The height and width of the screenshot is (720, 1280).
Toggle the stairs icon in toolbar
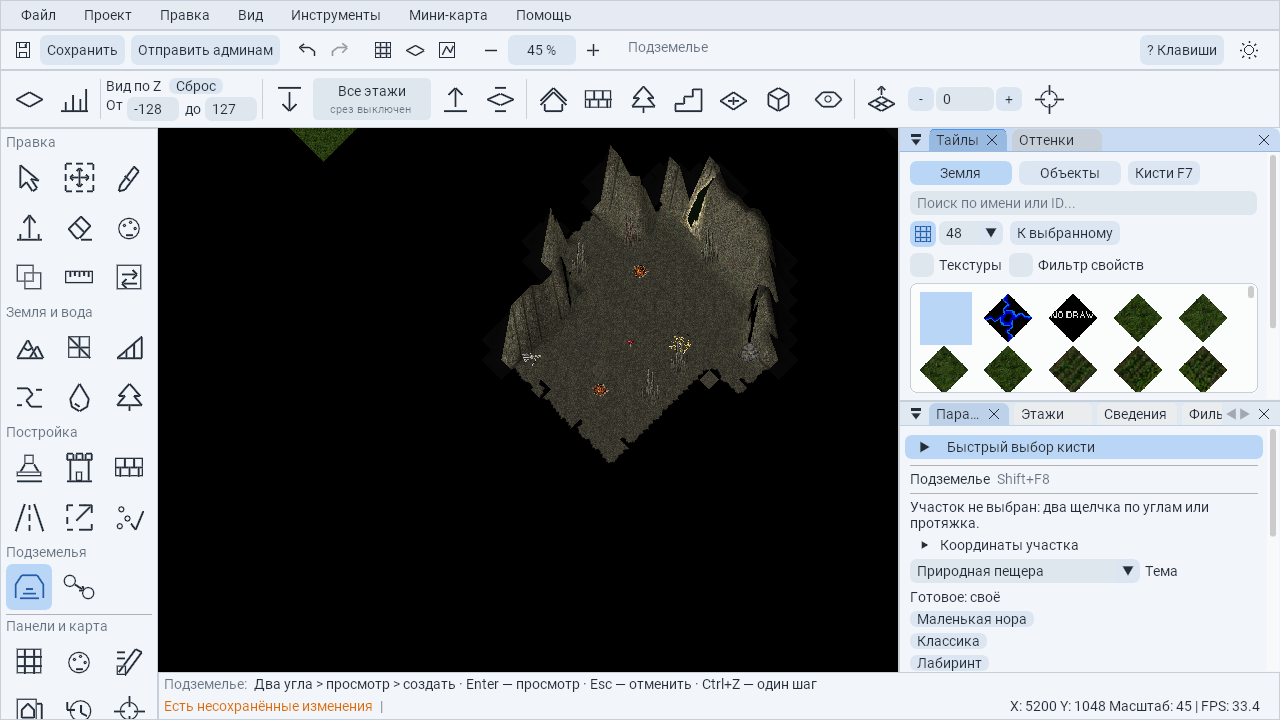click(688, 99)
